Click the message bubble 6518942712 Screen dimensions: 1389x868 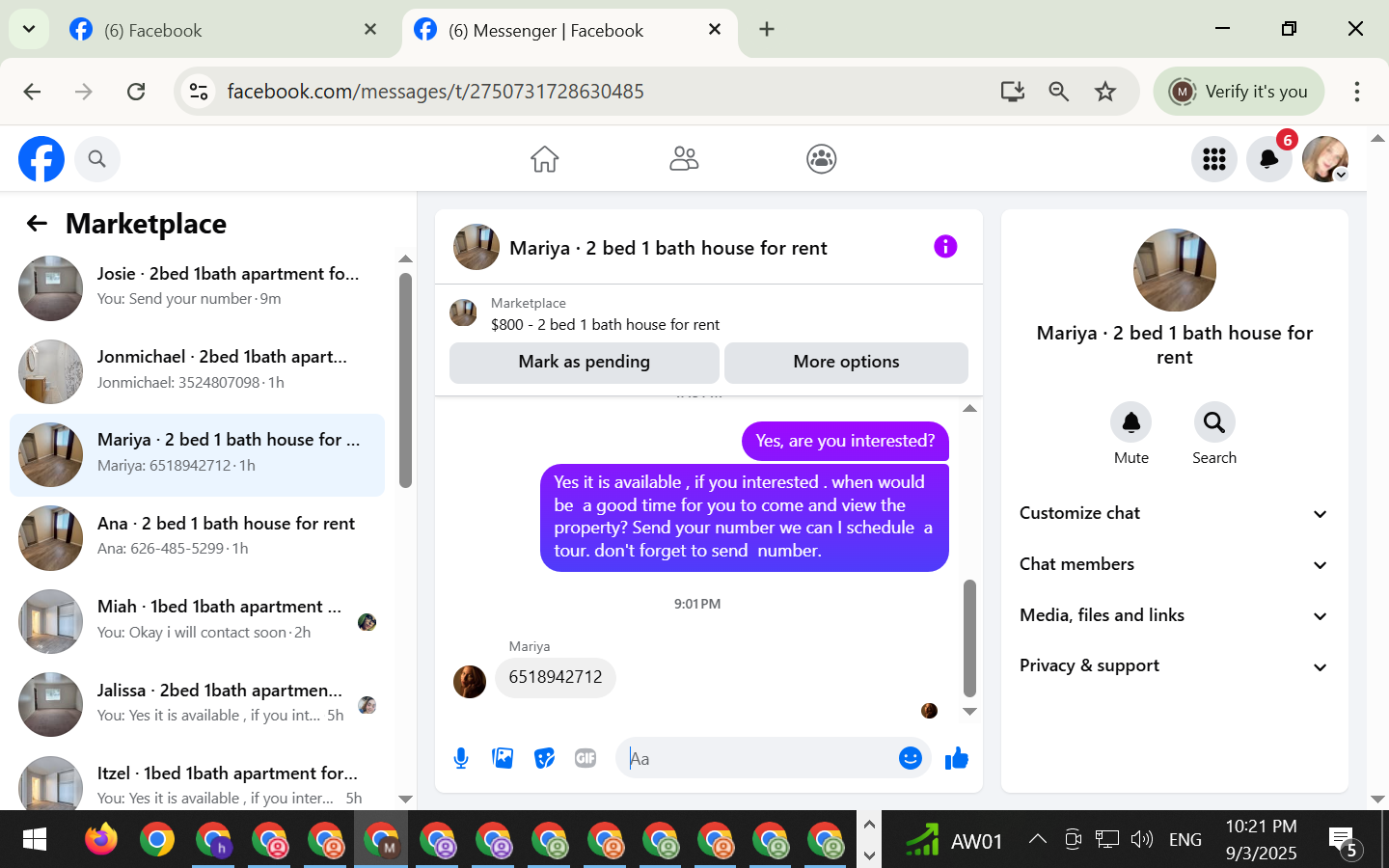coord(556,677)
